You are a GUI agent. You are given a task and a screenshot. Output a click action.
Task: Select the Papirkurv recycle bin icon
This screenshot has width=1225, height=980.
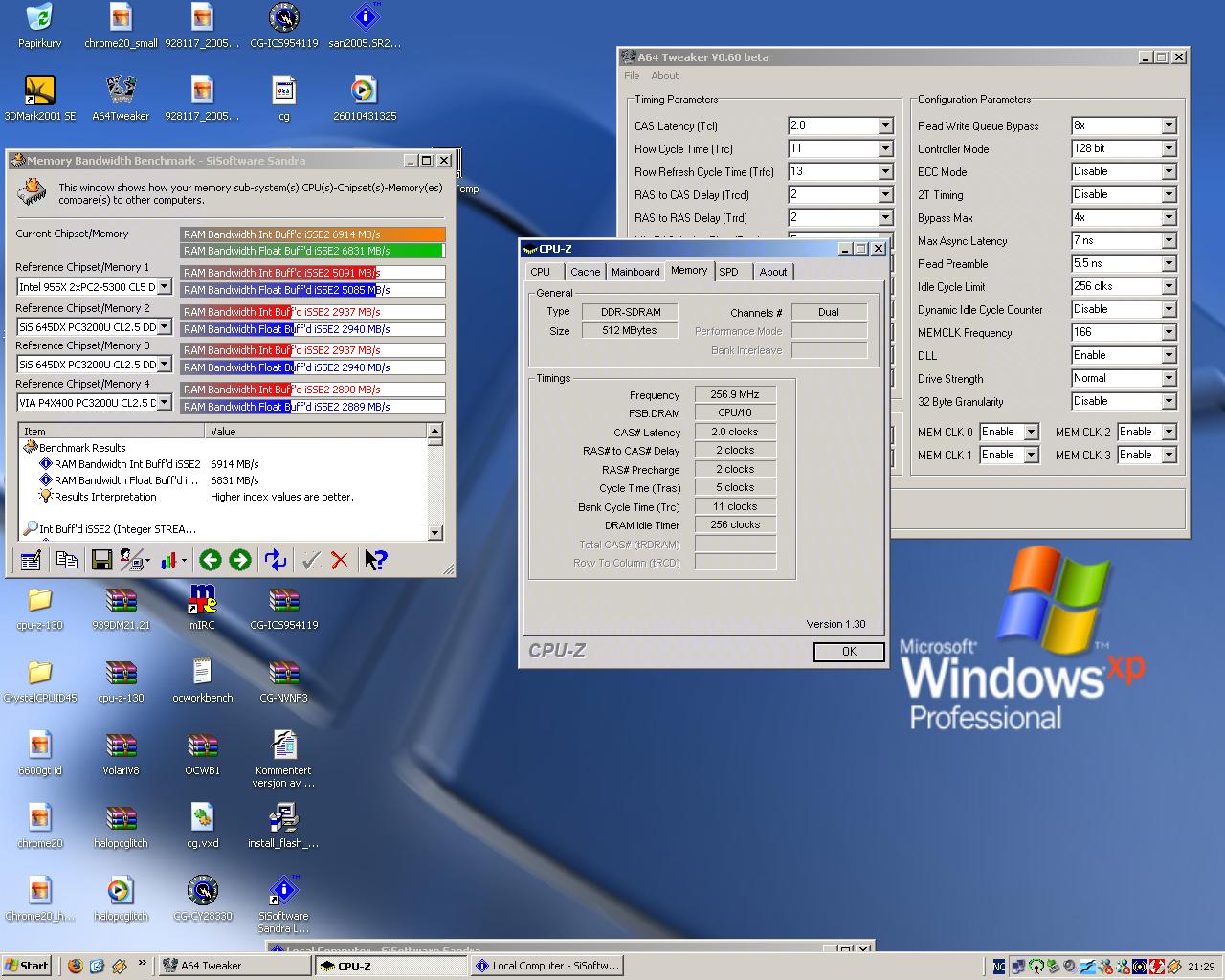coord(40,26)
